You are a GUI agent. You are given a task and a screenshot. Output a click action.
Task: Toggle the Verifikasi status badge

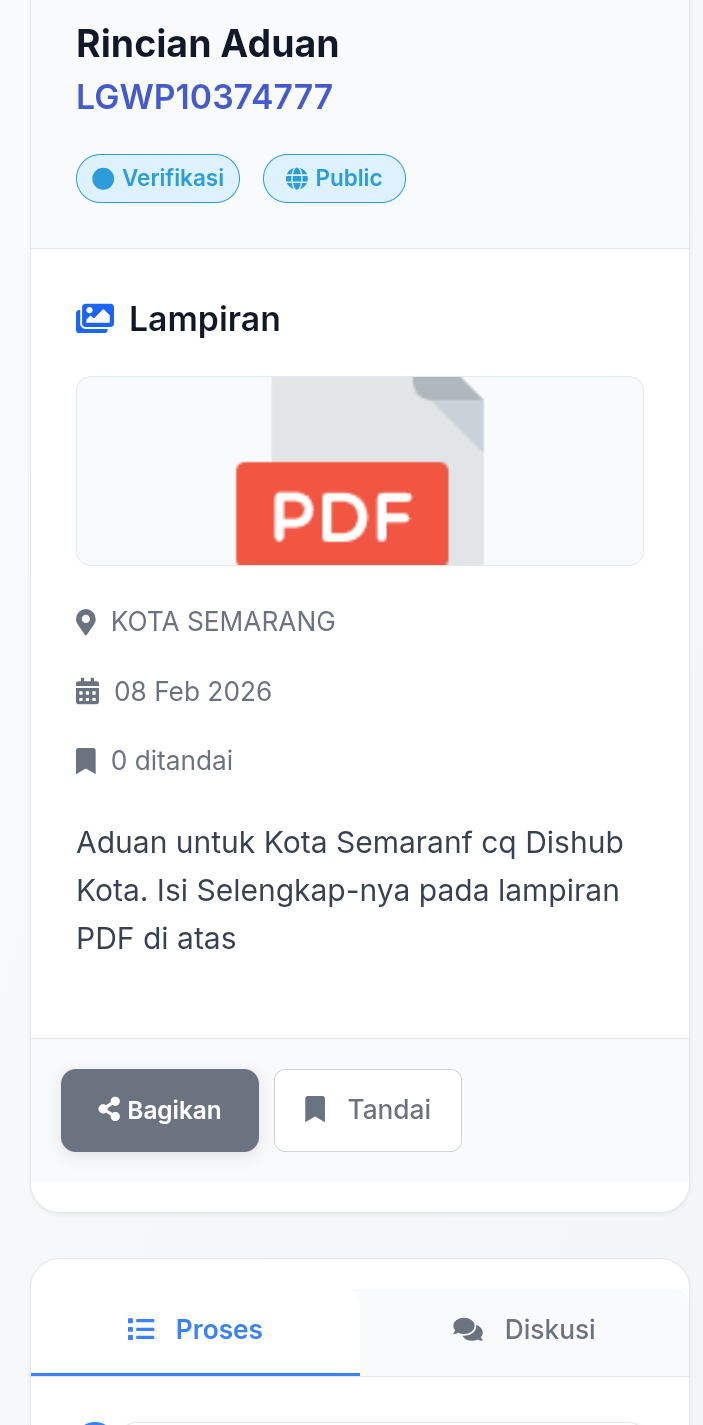click(158, 178)
